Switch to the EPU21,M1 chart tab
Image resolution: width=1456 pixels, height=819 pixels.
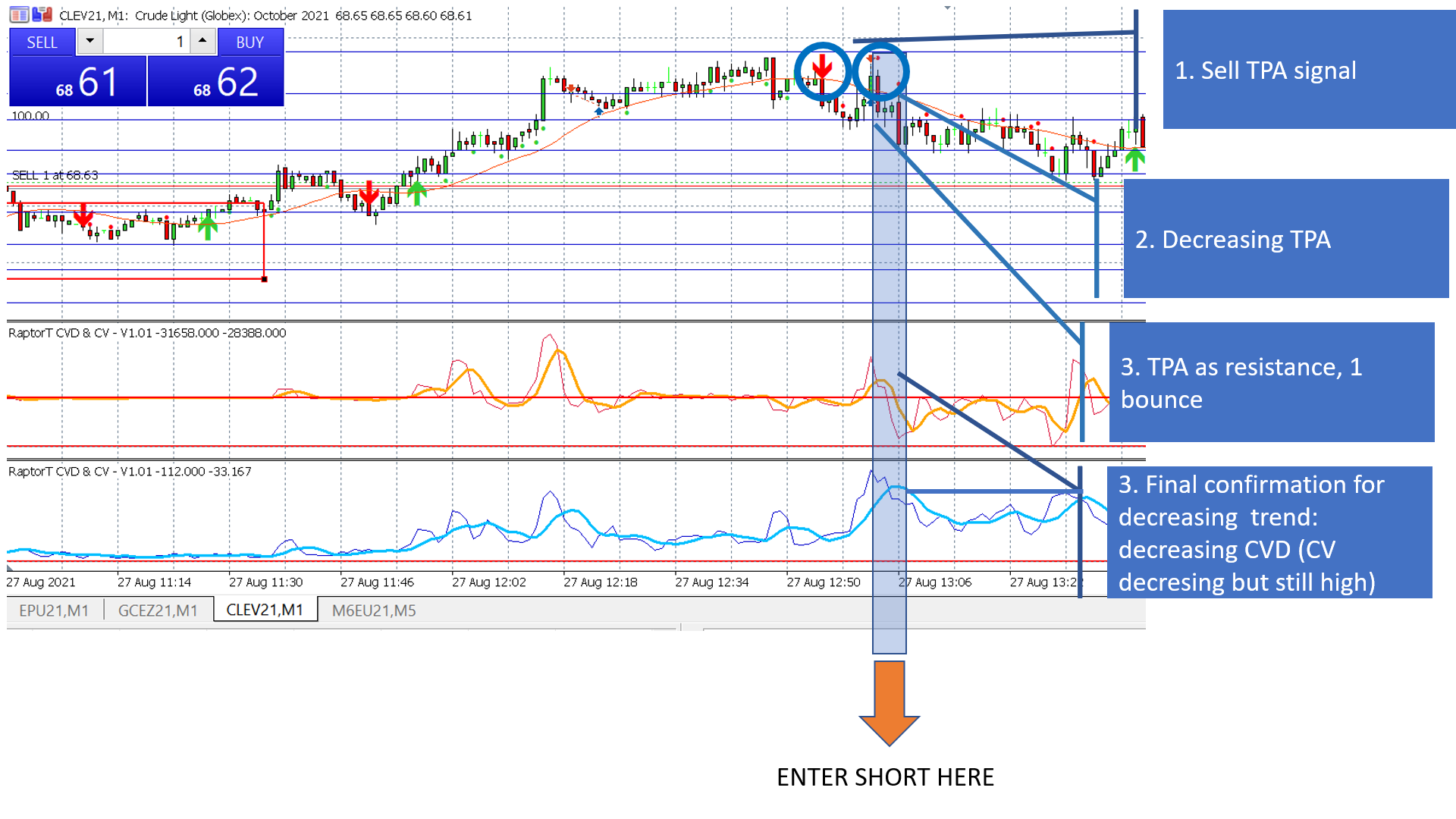click(x=54, y=610)
